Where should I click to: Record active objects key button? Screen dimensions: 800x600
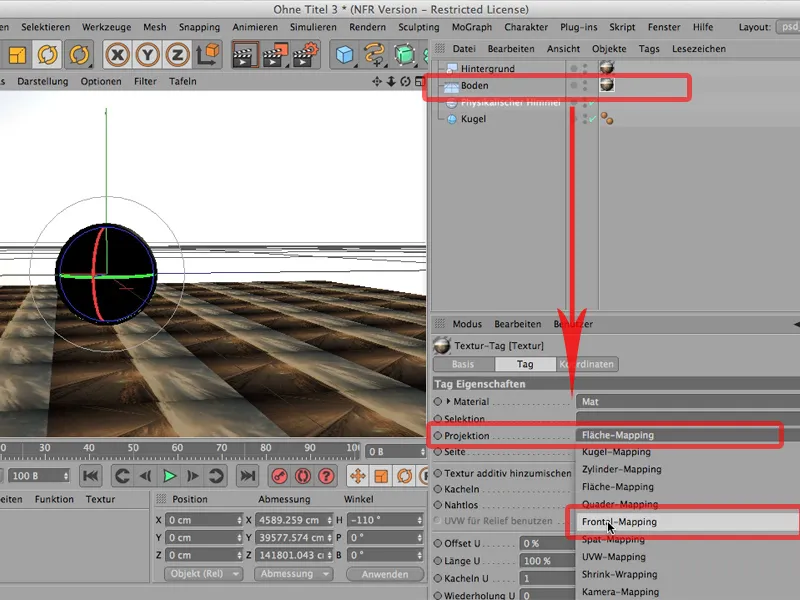[x=279, y=476]
